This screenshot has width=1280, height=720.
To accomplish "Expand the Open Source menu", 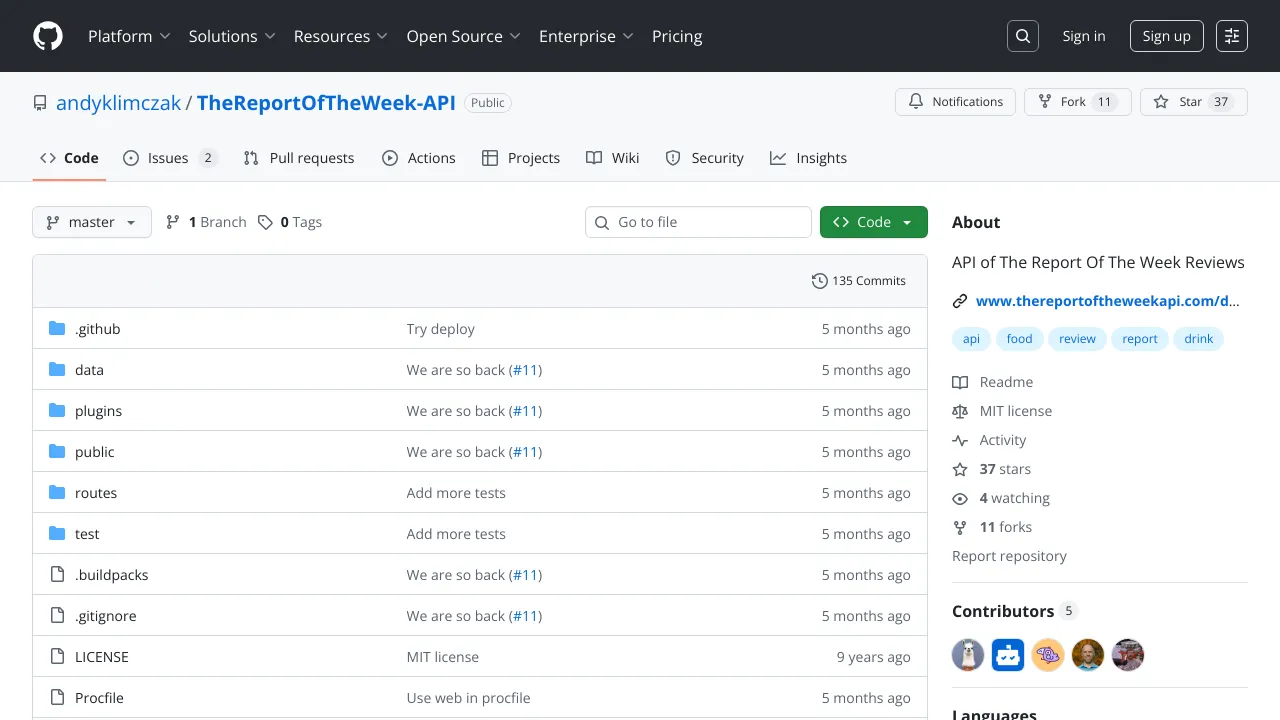I will 463,36.
